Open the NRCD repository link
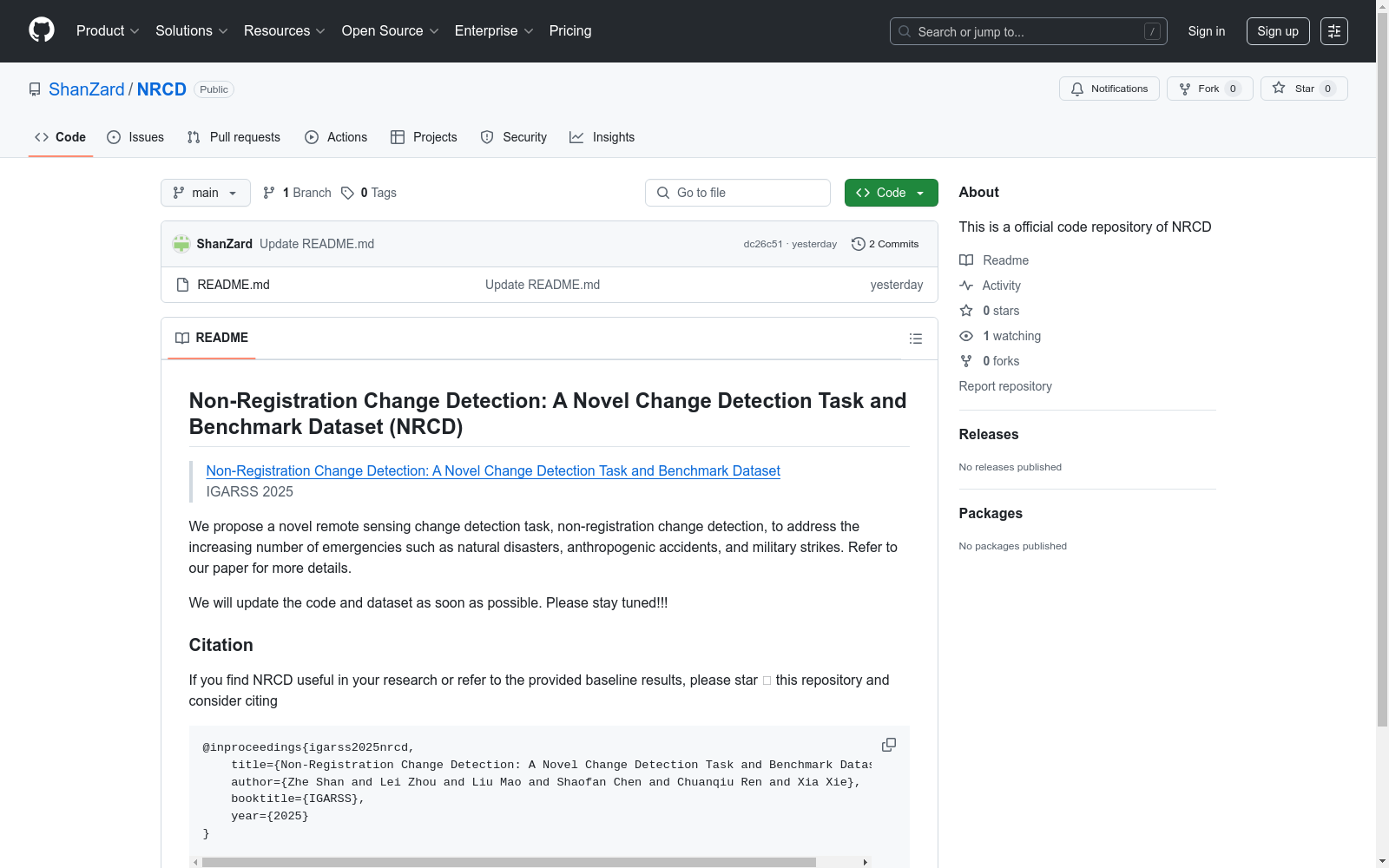The width and height of the screenshot is (1389, 868). [161, 89]
